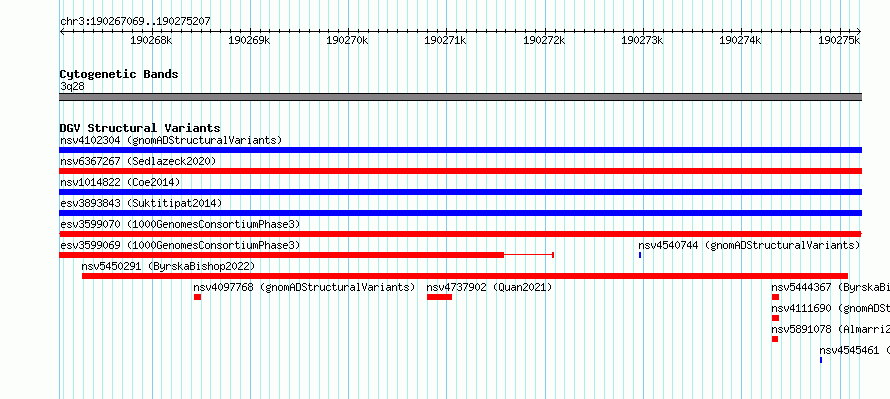
Task: Open esv3599069 1000GenomesConsortiumPhase3 label
Action: [x=180, y=245]
